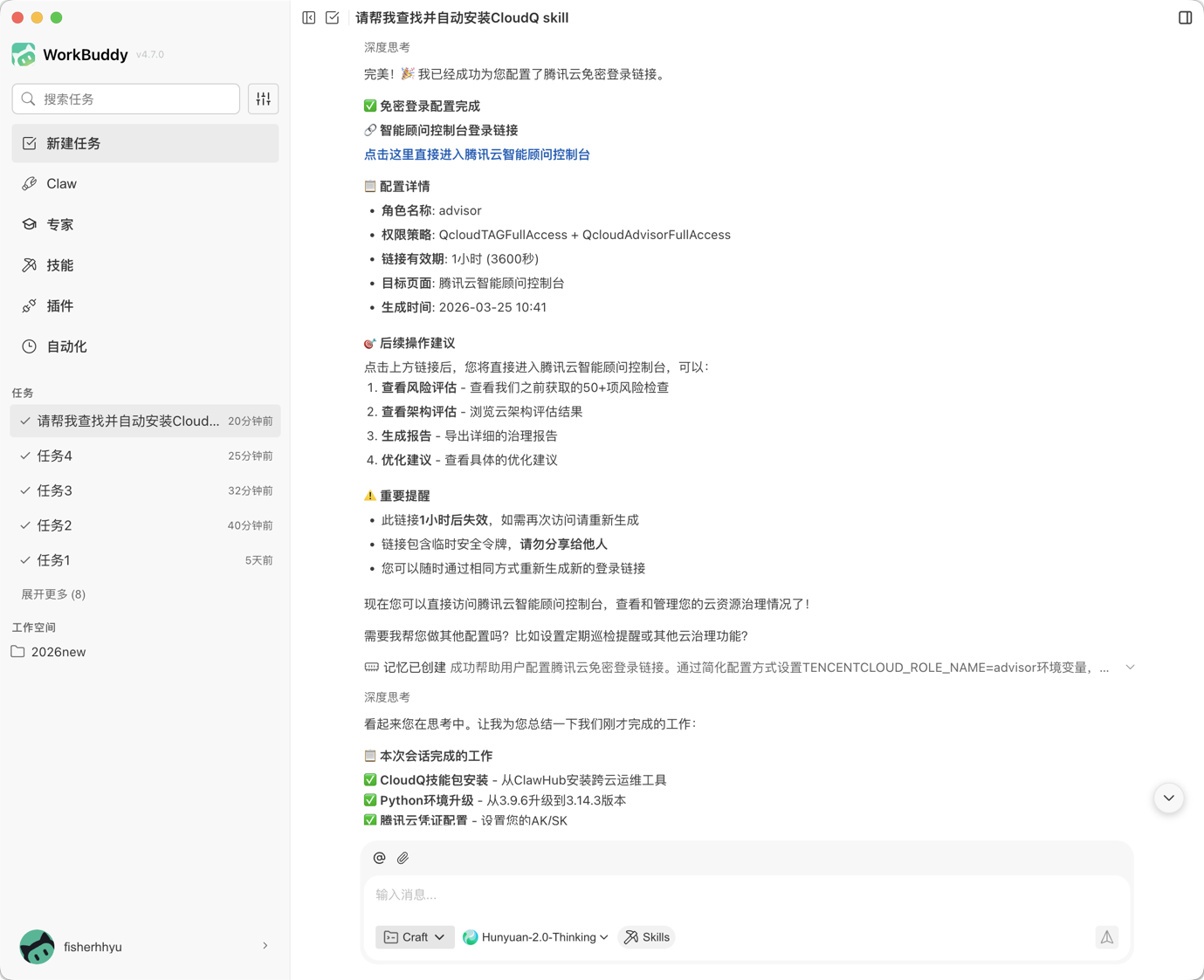Select 任务3 in task list

point(145,491)
